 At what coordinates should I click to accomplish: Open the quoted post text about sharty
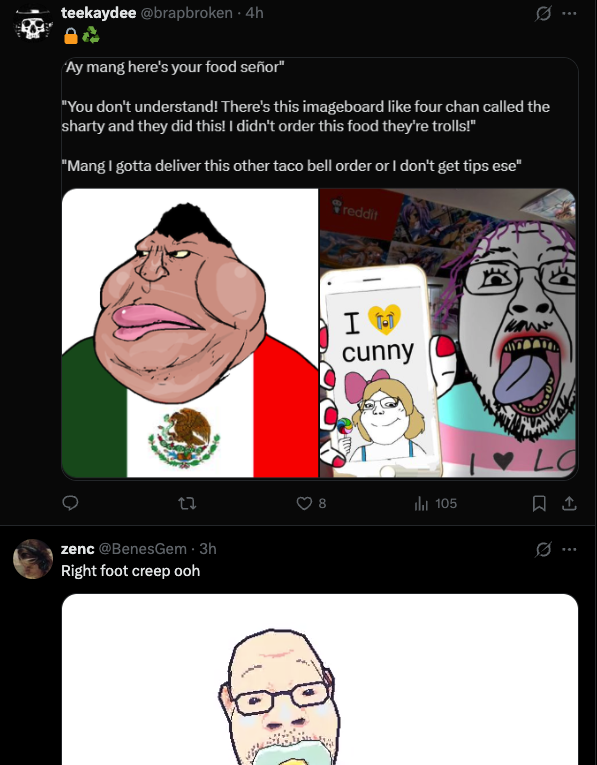[306, 117]
